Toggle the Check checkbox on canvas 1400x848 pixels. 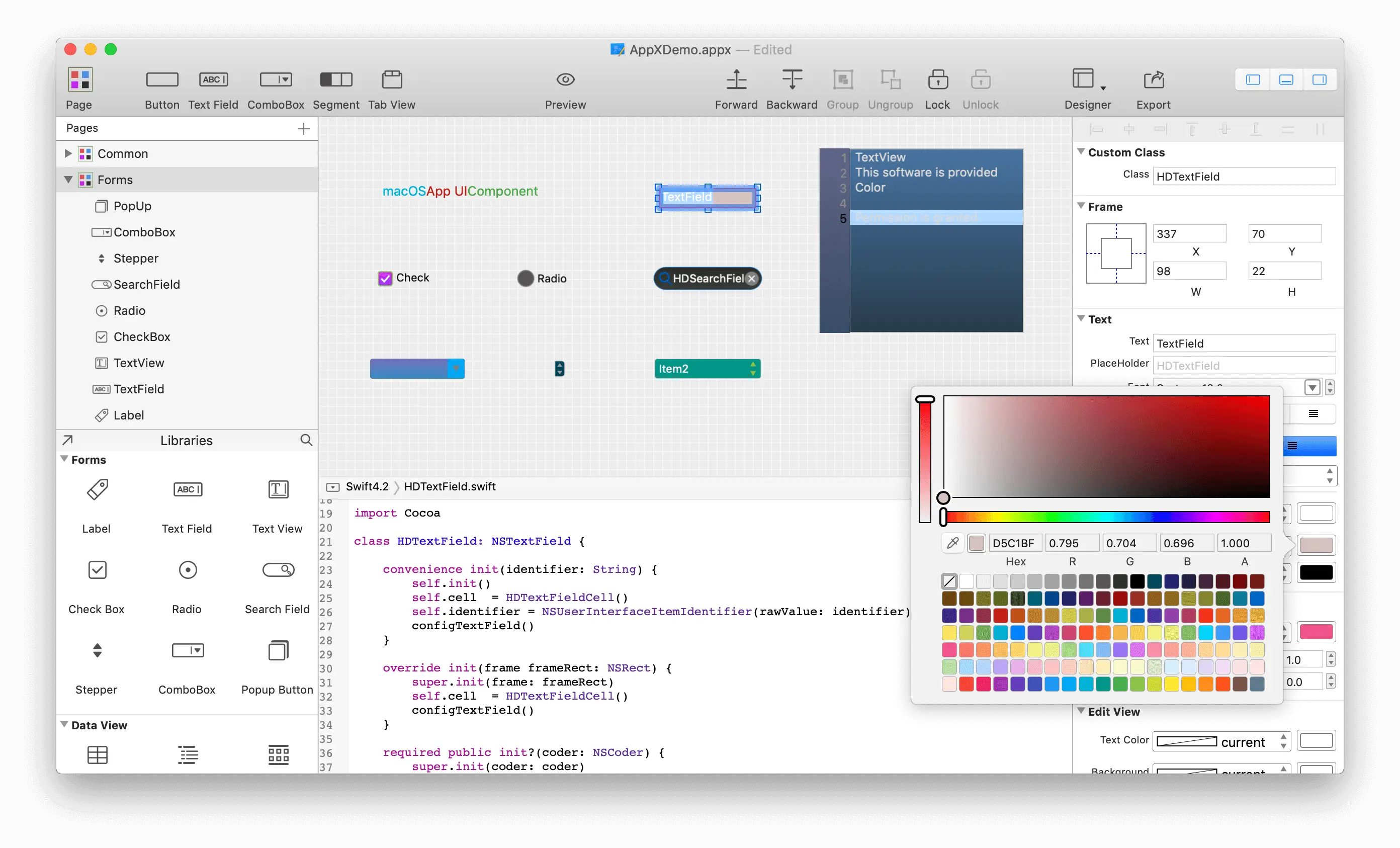point(385,278)
